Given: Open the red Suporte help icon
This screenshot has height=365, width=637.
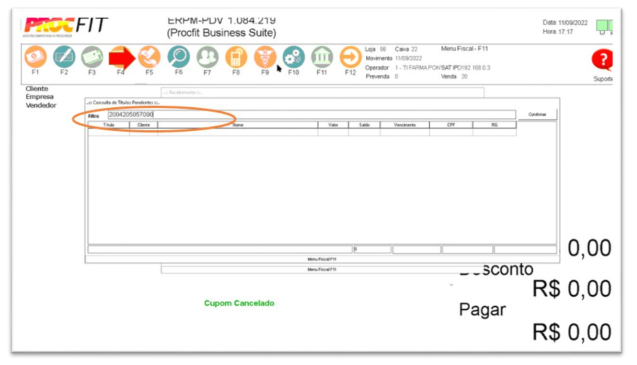Looking at the screenshot, I should click(x=602, y=60).
